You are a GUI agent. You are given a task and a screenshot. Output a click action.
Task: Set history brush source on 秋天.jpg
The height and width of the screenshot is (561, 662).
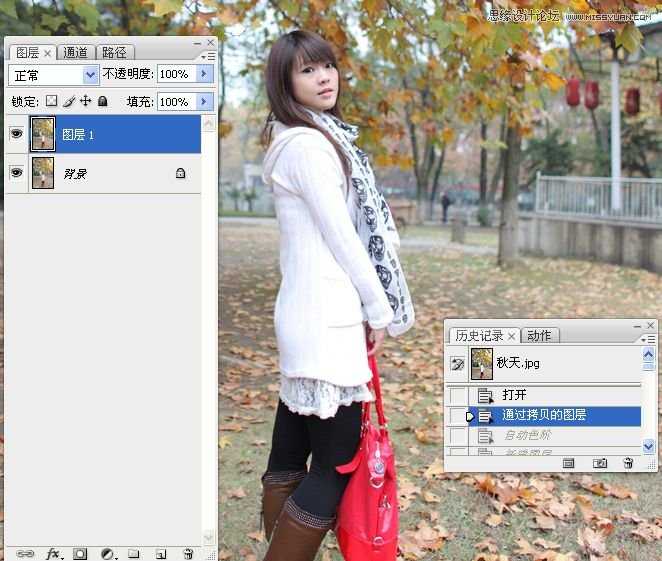click(457, 363)
